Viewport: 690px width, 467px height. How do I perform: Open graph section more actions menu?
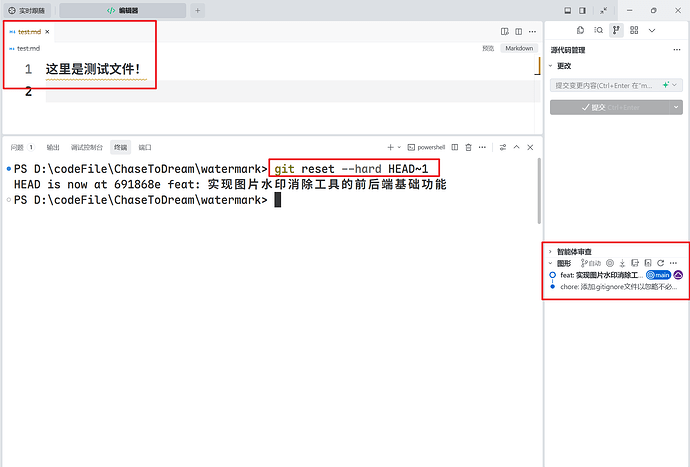point(673,263)
